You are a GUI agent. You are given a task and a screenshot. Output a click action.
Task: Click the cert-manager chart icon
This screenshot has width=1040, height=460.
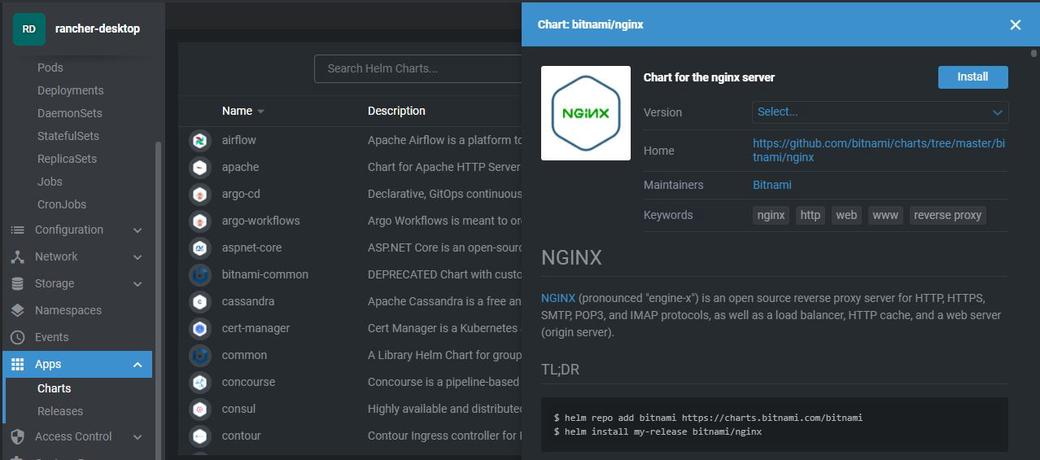[199, 328]
